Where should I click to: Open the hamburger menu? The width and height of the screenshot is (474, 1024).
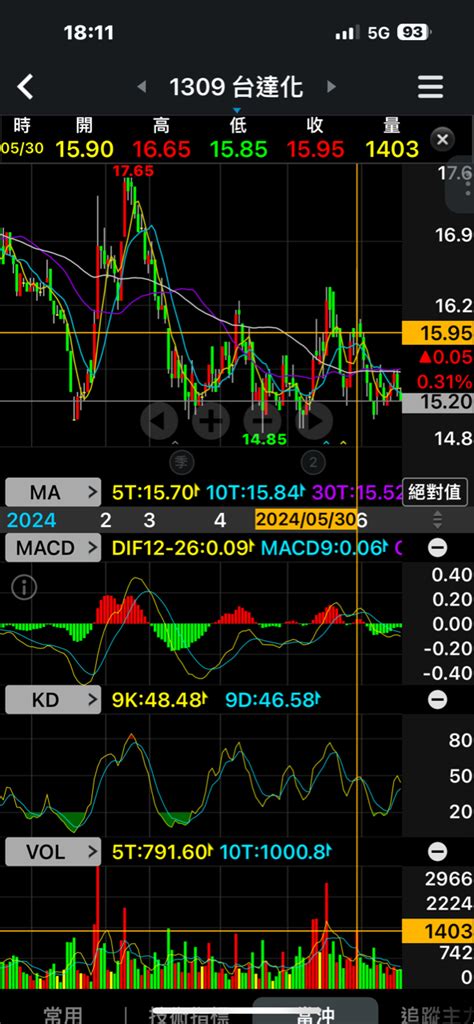[x=430, y=87]
